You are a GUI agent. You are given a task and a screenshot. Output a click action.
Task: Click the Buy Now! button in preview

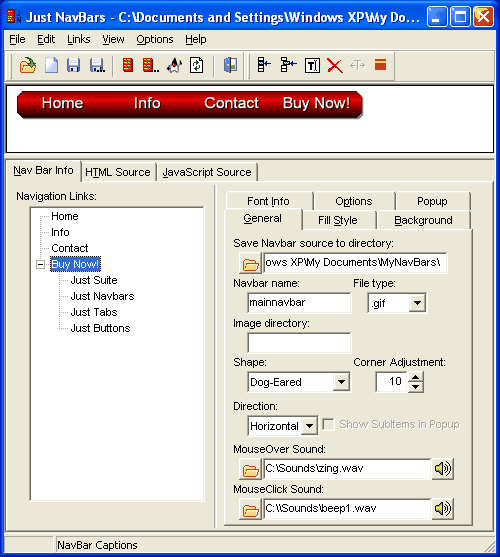[x=316, y=103]
